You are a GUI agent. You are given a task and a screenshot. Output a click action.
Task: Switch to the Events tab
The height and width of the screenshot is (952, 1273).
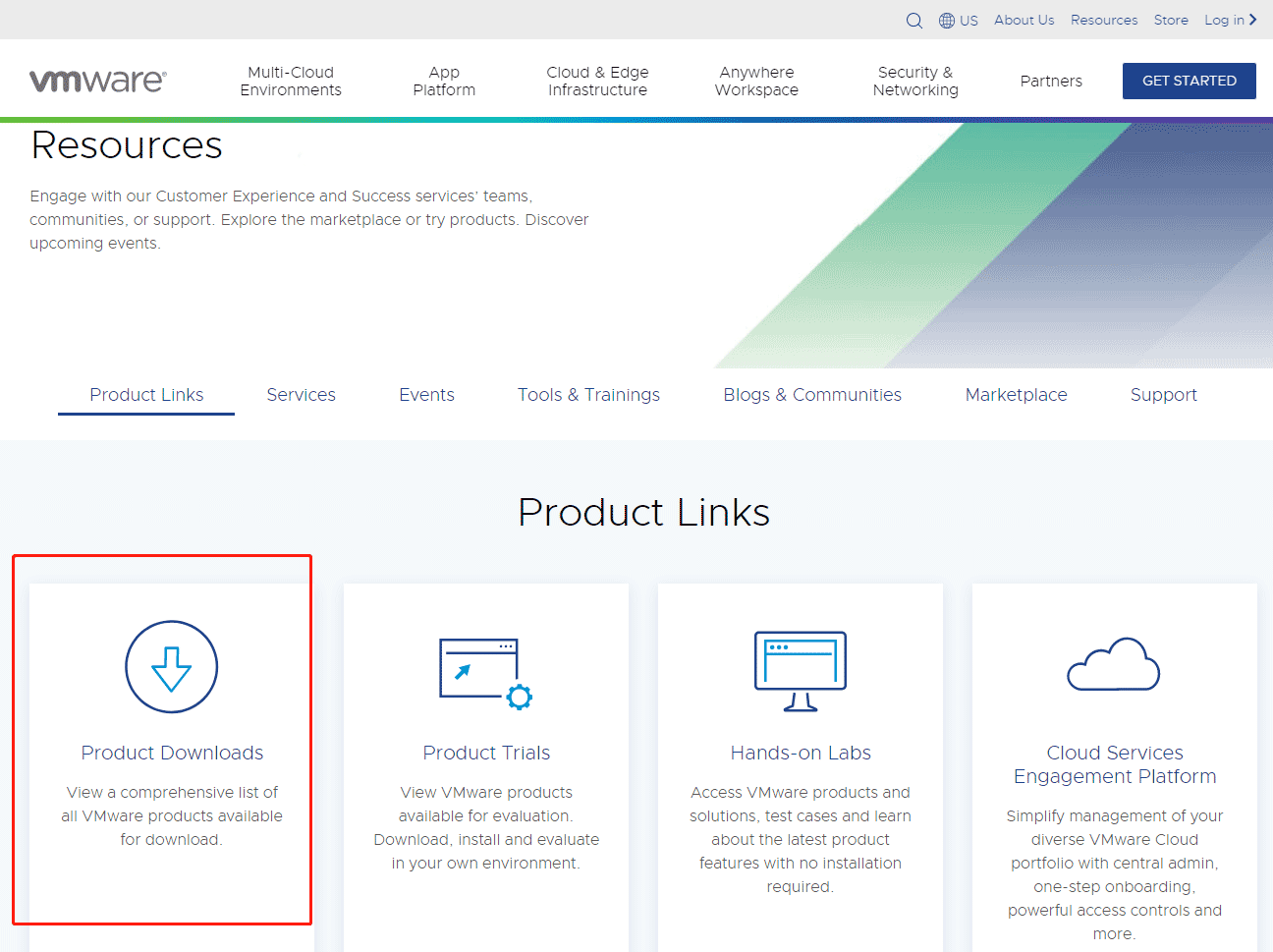tap(426, 395)
